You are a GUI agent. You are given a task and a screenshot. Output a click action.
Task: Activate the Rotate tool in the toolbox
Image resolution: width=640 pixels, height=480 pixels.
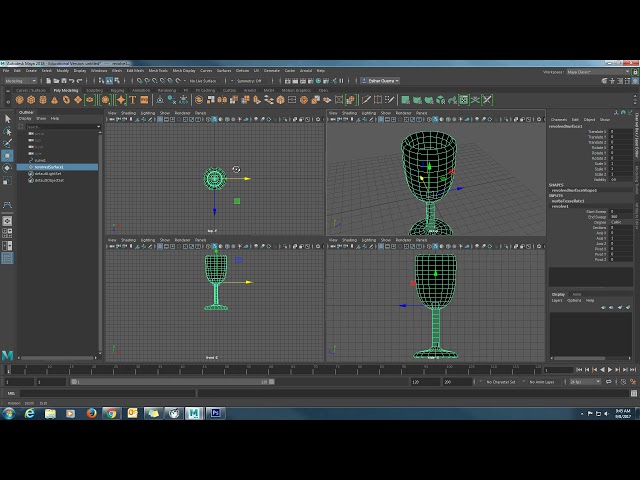7,168
